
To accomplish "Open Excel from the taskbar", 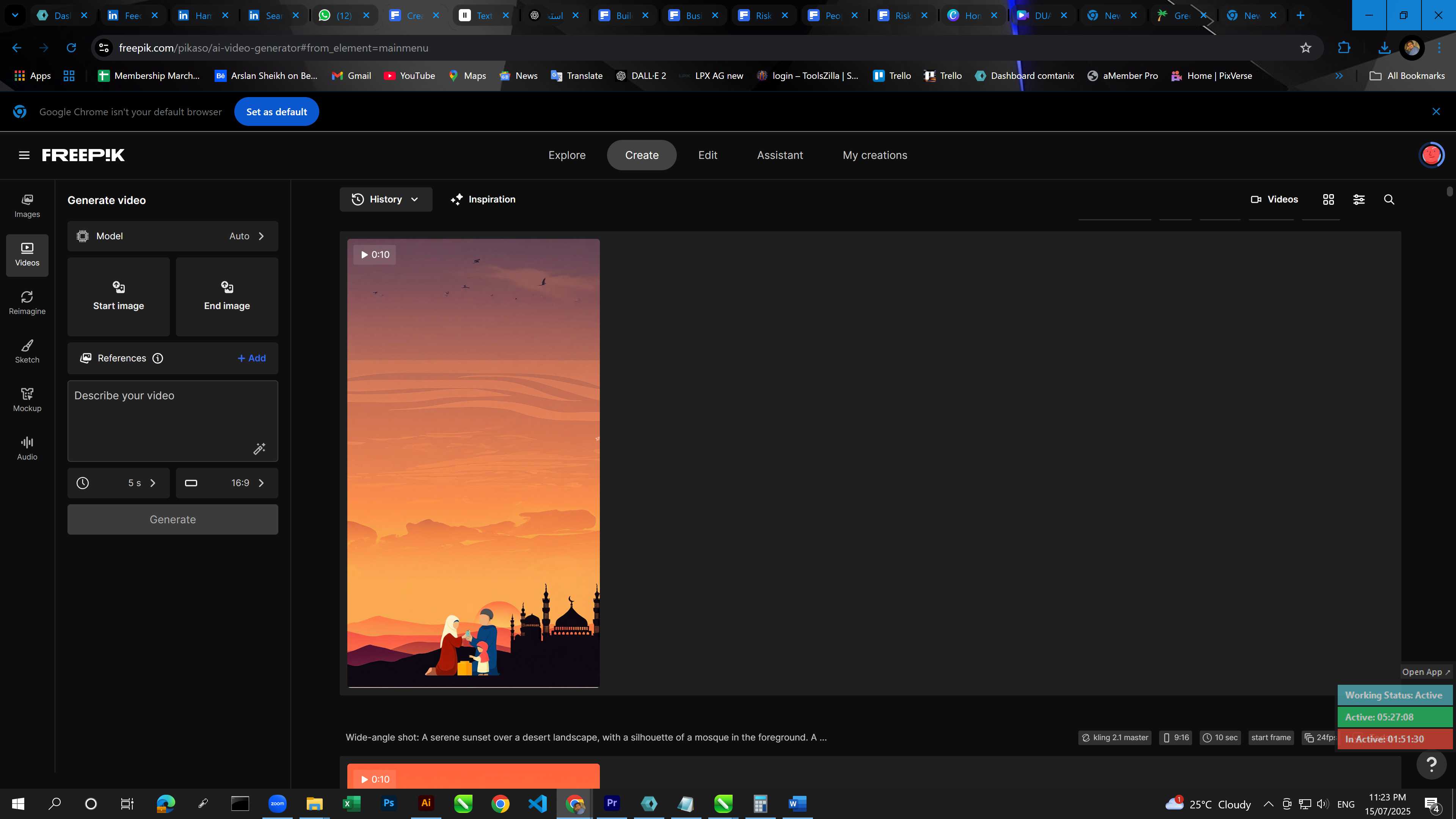I will [x=351, y=803].
